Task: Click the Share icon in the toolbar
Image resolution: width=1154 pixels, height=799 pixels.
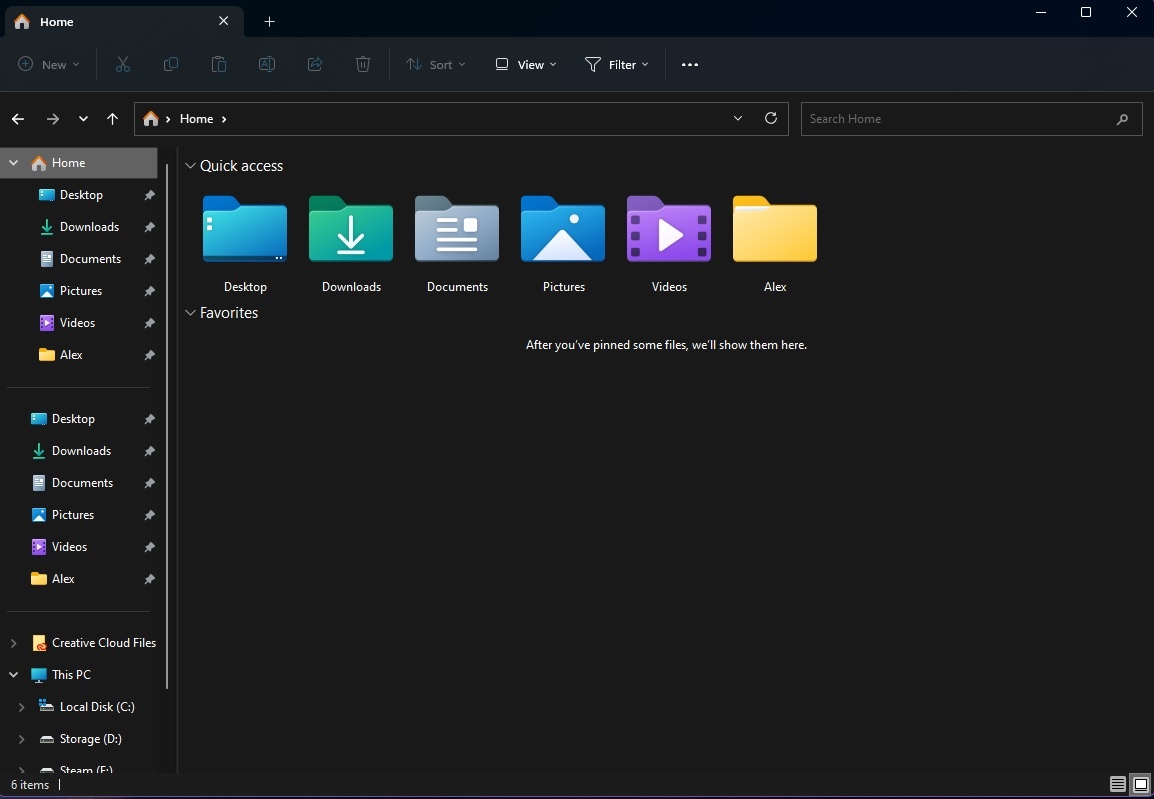Action: click(x=314, y=64)
